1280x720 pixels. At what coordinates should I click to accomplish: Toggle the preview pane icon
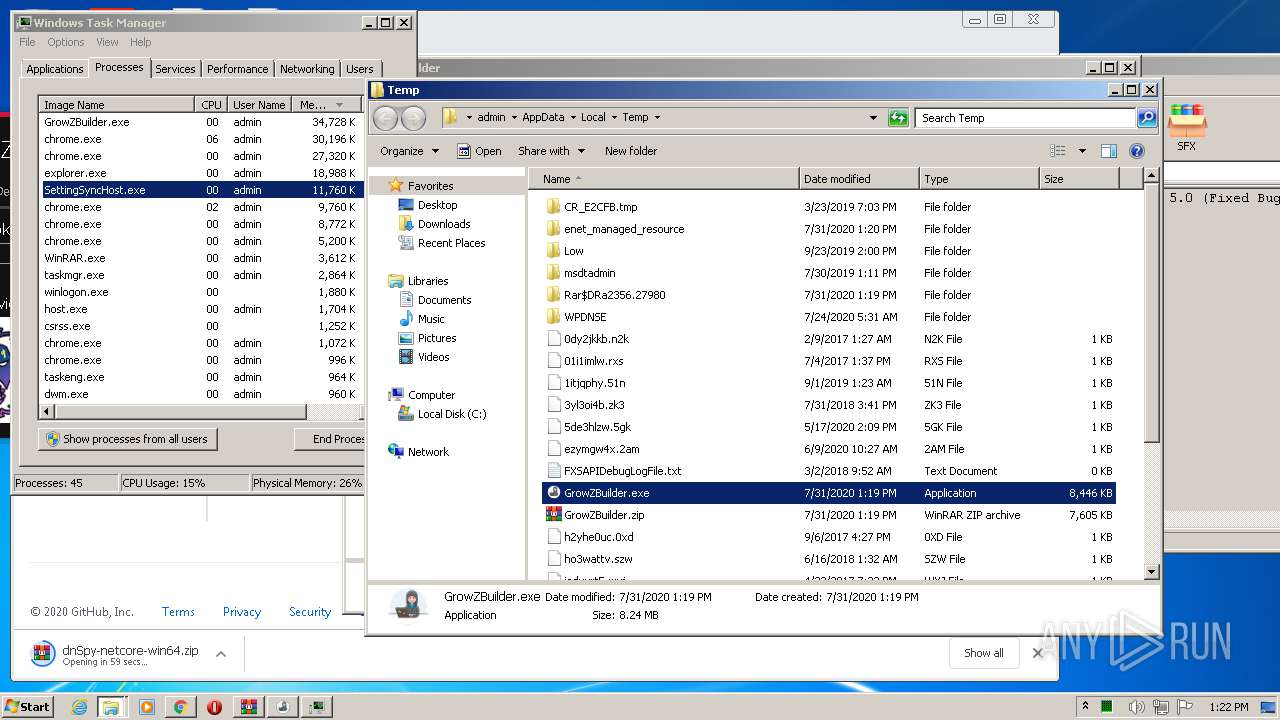pyautogui.click(x=1108, y=151)
